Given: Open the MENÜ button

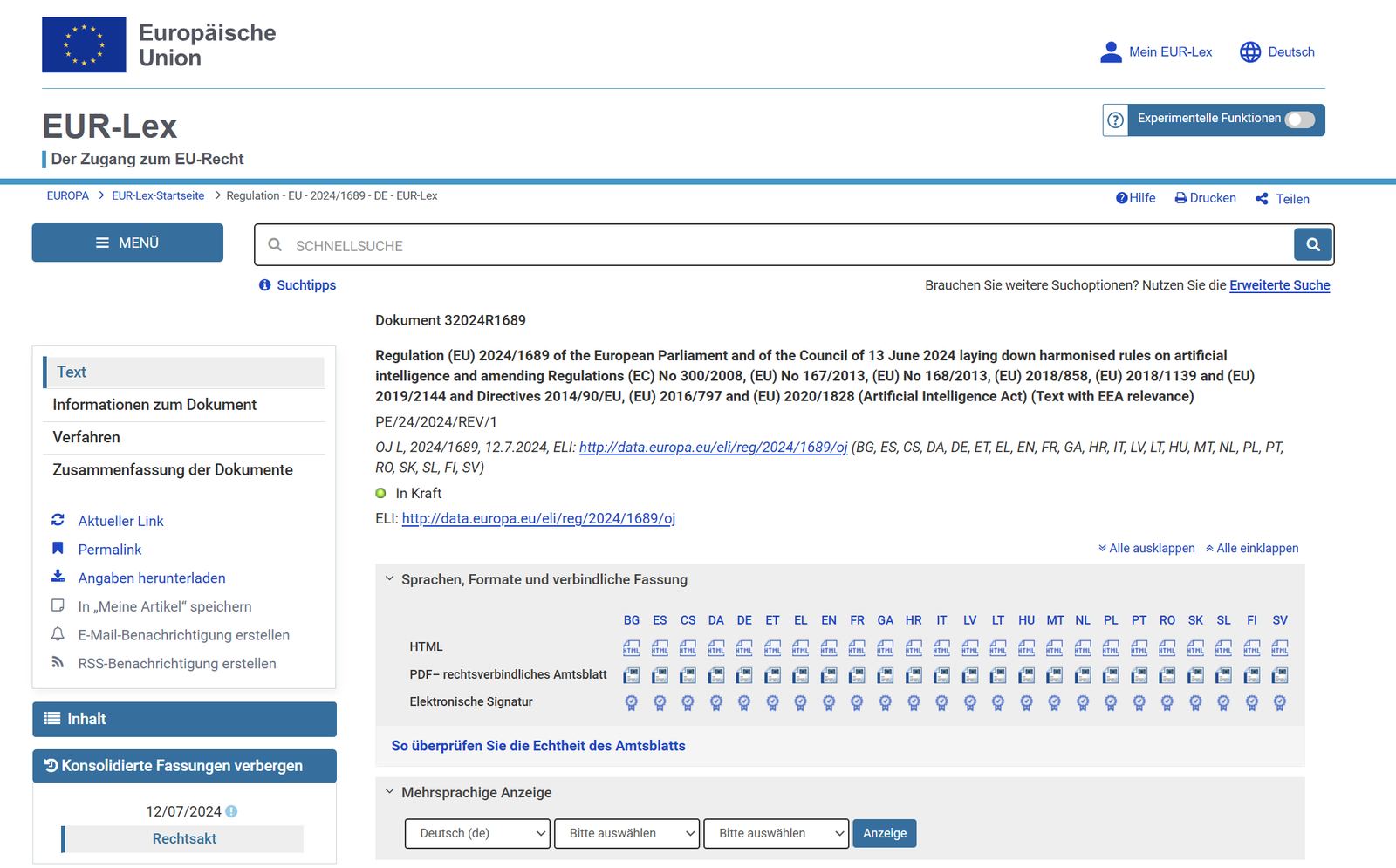Looking at the screenshot, I should click(x=127, y=243).
